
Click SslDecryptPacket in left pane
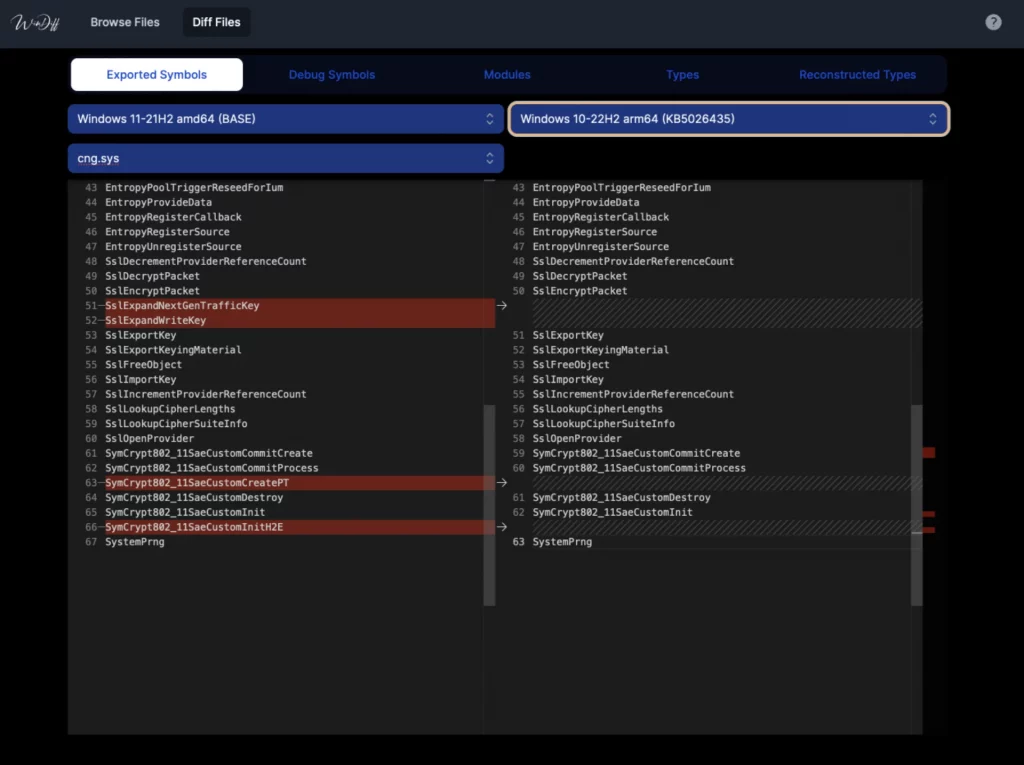[x=152, y=276]
